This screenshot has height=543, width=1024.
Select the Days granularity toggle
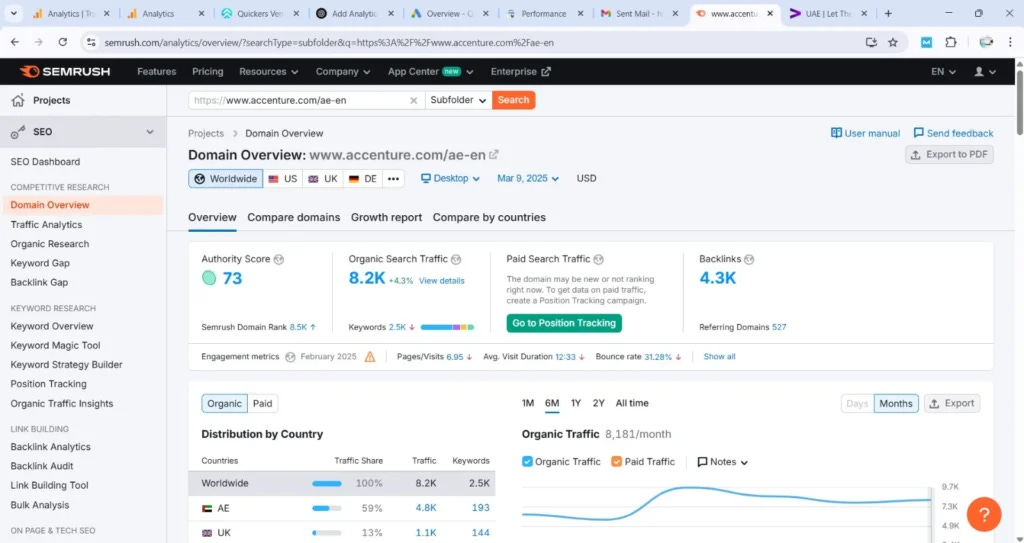pyautogui.click(x=857, y=403)
